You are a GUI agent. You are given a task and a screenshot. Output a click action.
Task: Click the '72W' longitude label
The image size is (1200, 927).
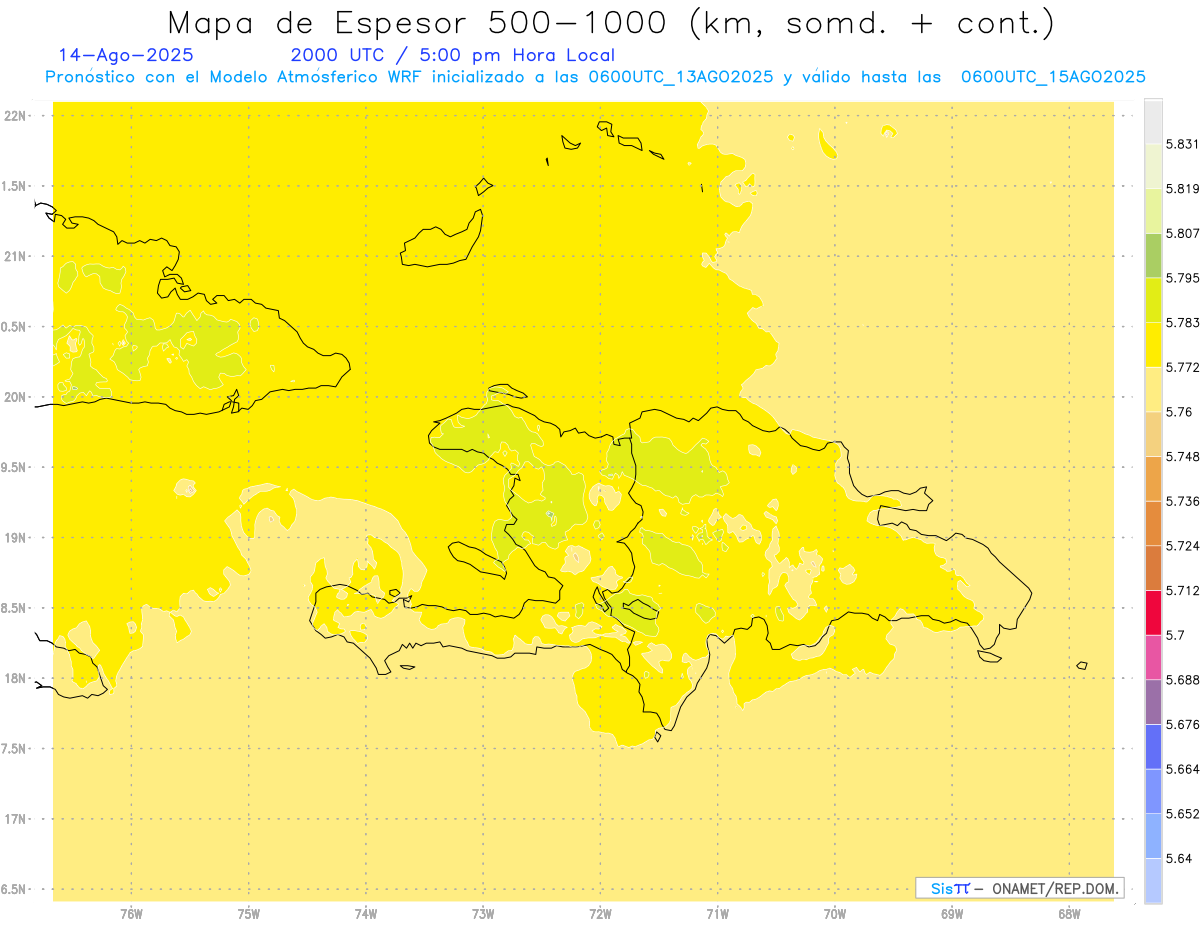click(600, 914)
